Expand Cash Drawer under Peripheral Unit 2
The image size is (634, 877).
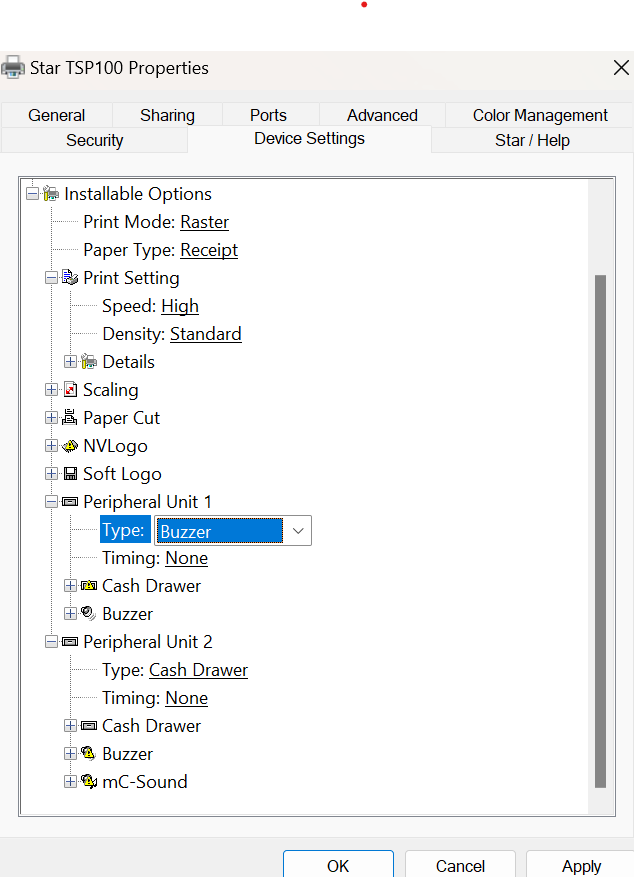70,725
